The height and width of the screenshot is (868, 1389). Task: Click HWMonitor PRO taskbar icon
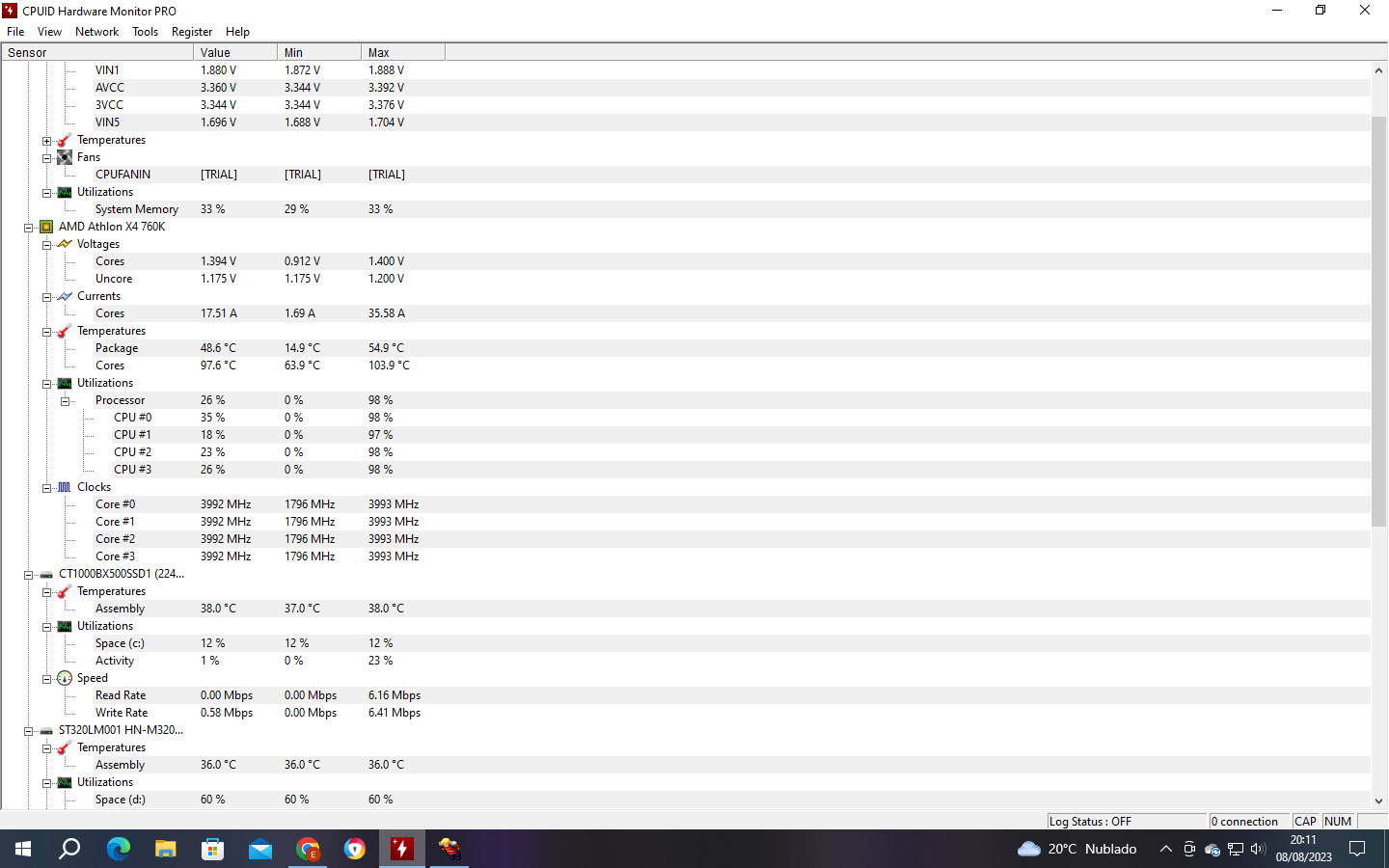[402, 849]
